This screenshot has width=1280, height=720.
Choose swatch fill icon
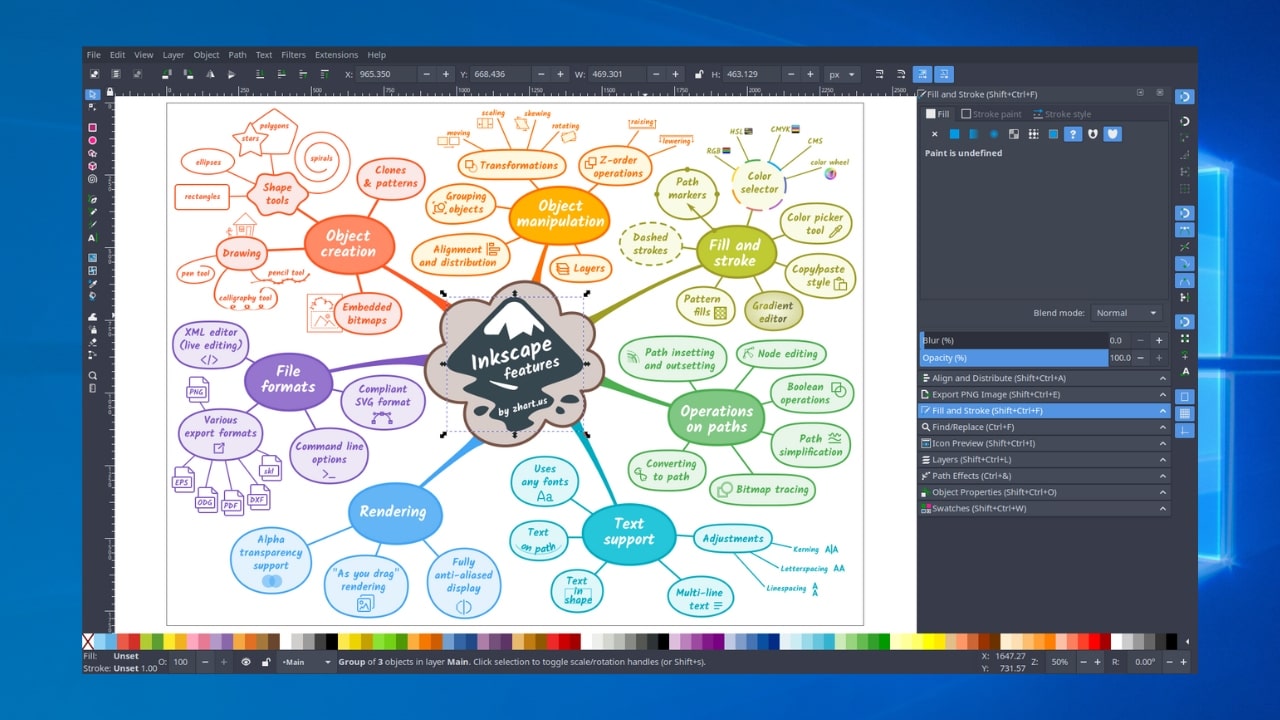click(x=1053, y=134)
